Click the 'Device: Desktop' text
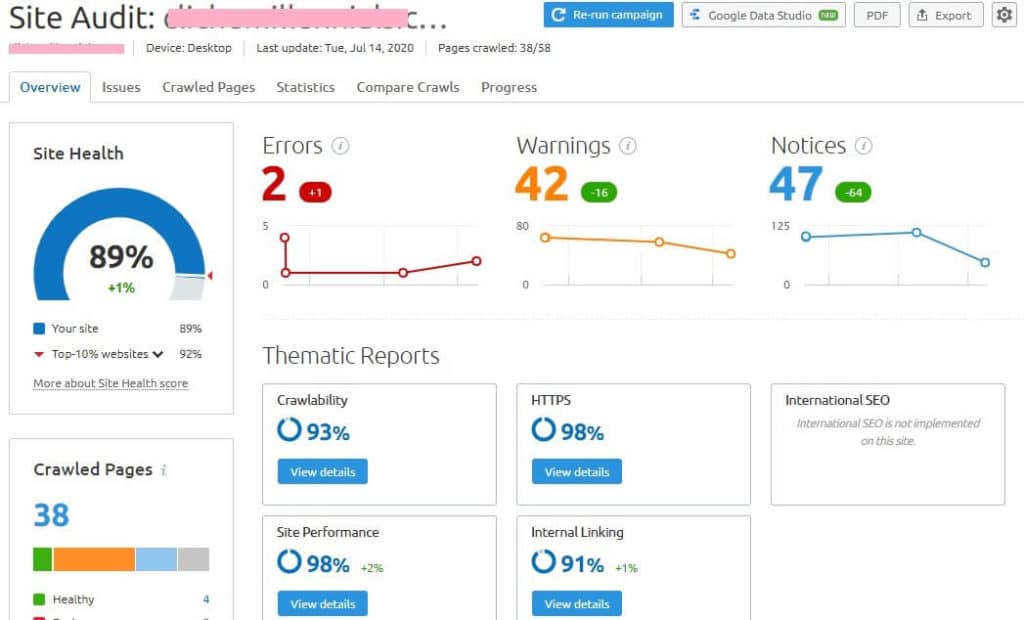The width and height of the screenshot is (1024, 620). tap(189, 48)
